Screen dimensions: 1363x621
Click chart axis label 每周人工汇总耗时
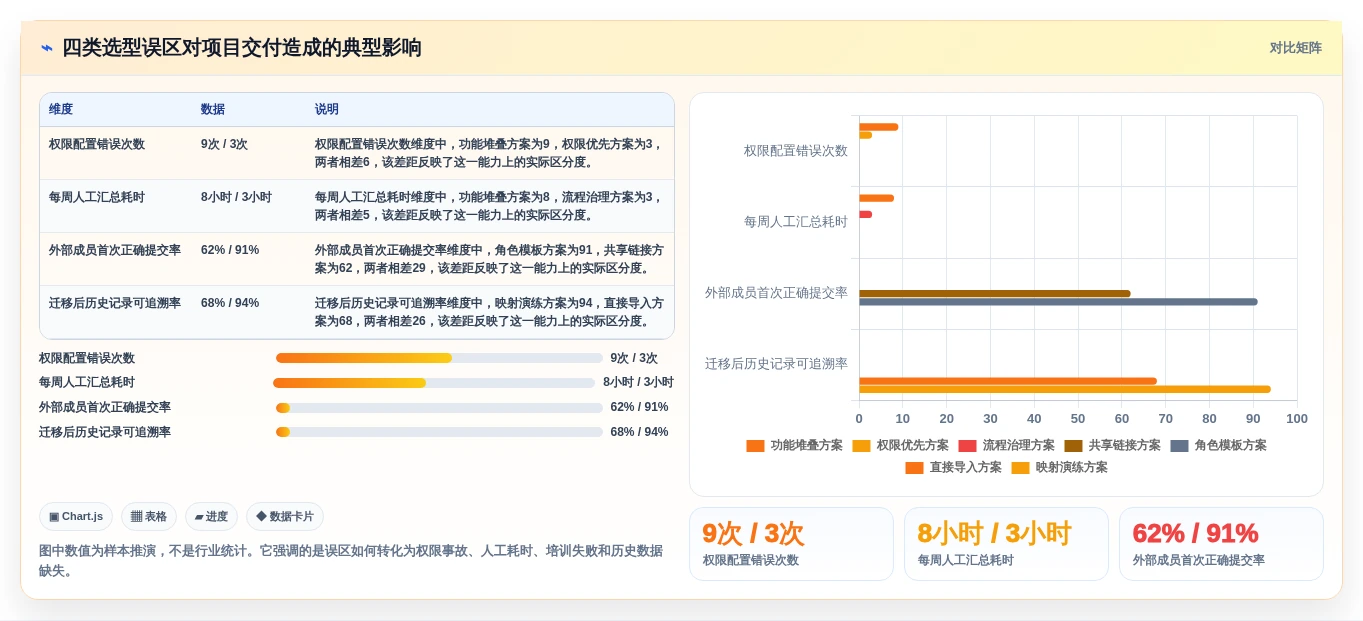(x=795, y=222)
